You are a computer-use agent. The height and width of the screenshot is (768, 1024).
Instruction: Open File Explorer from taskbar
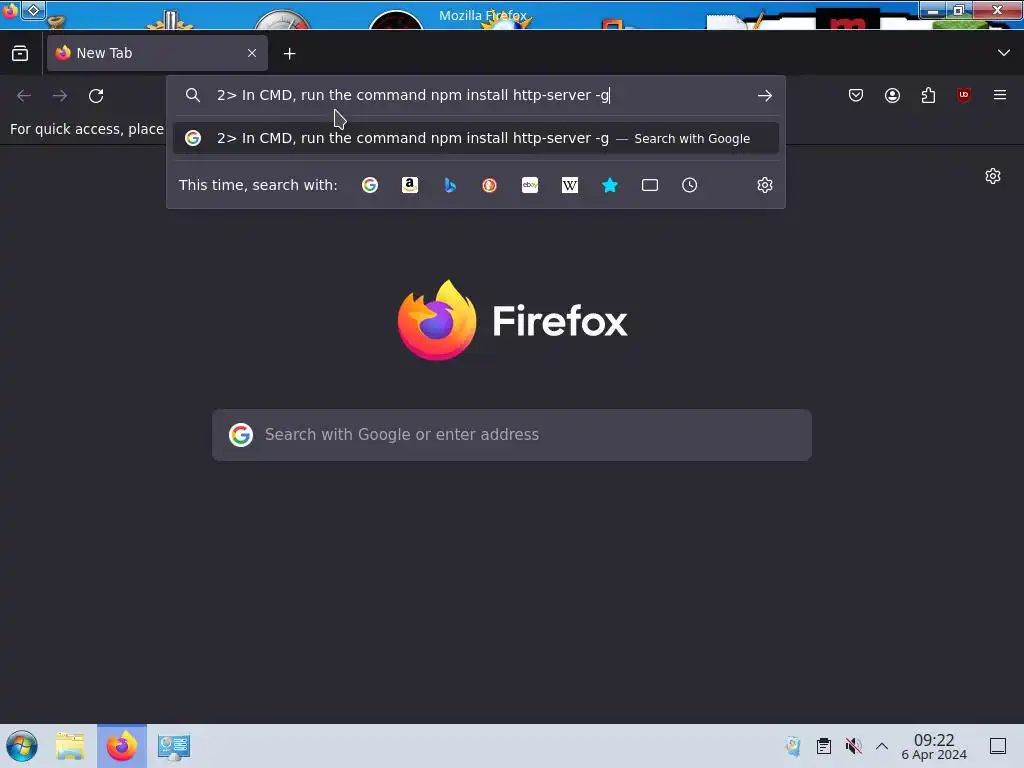click(x=71, y=746)
